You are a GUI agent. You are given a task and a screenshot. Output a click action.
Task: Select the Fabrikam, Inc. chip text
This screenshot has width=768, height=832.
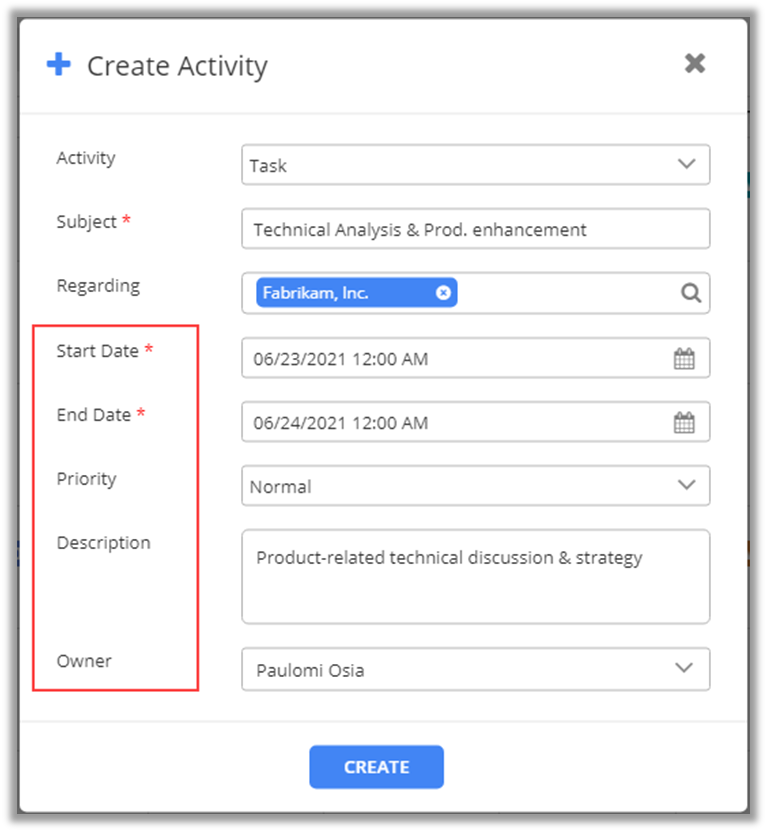[316, 293]
